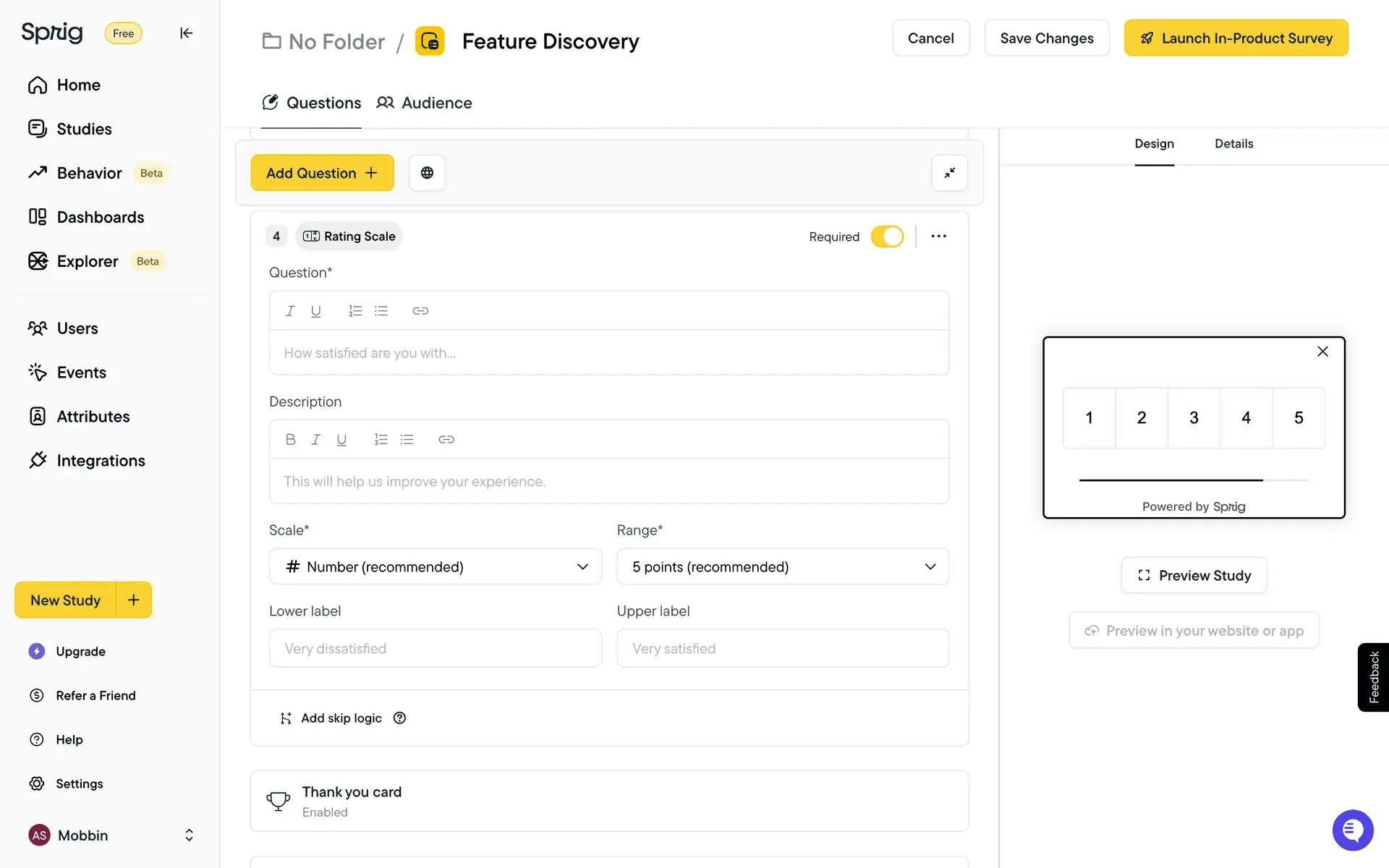Collapse the question card view

(x=949, y=173)
